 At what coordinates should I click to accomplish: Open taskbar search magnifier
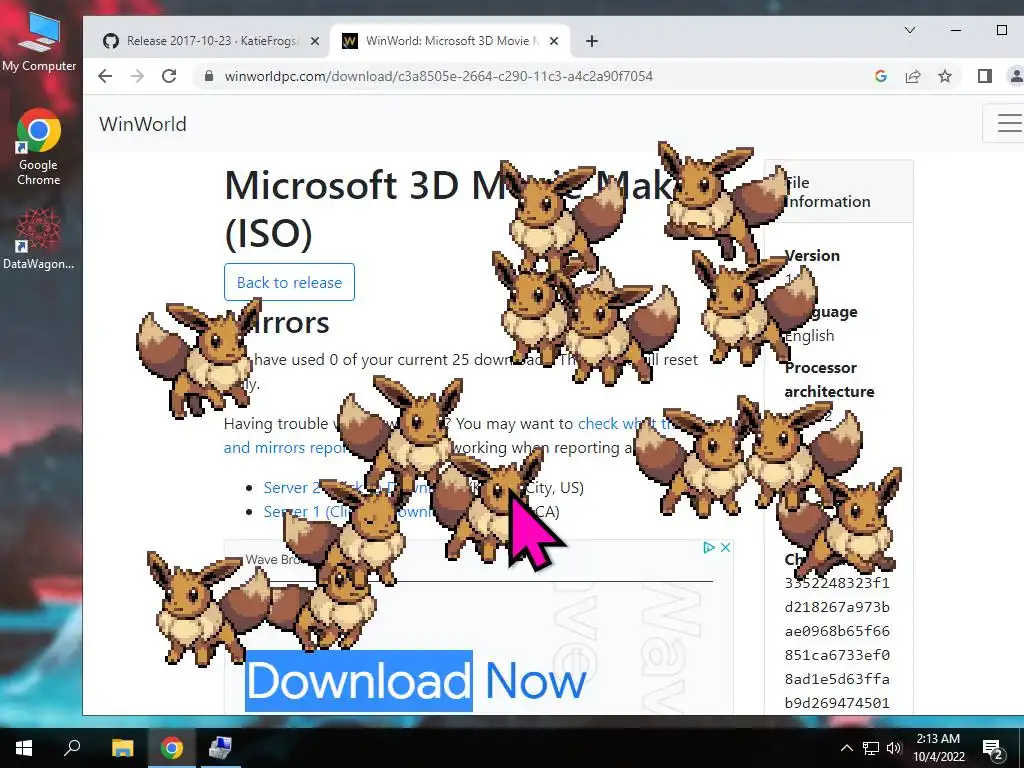click(x=72, y=748)
